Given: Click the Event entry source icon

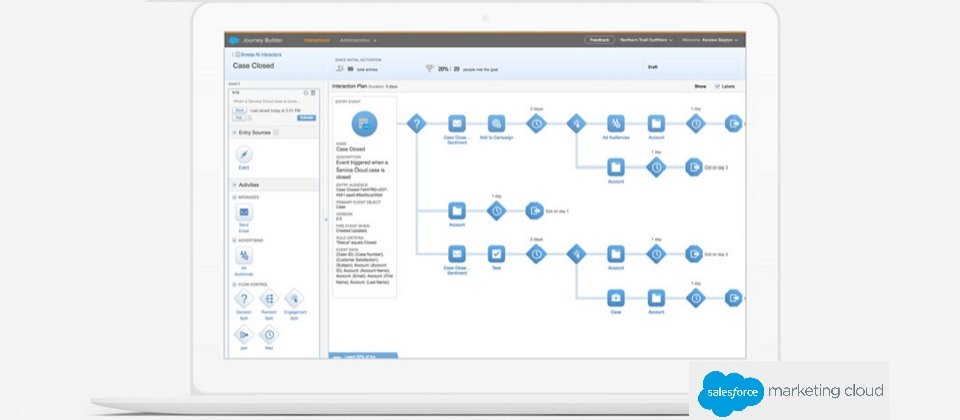Looking at the screenshot, I should coord(244,154).
